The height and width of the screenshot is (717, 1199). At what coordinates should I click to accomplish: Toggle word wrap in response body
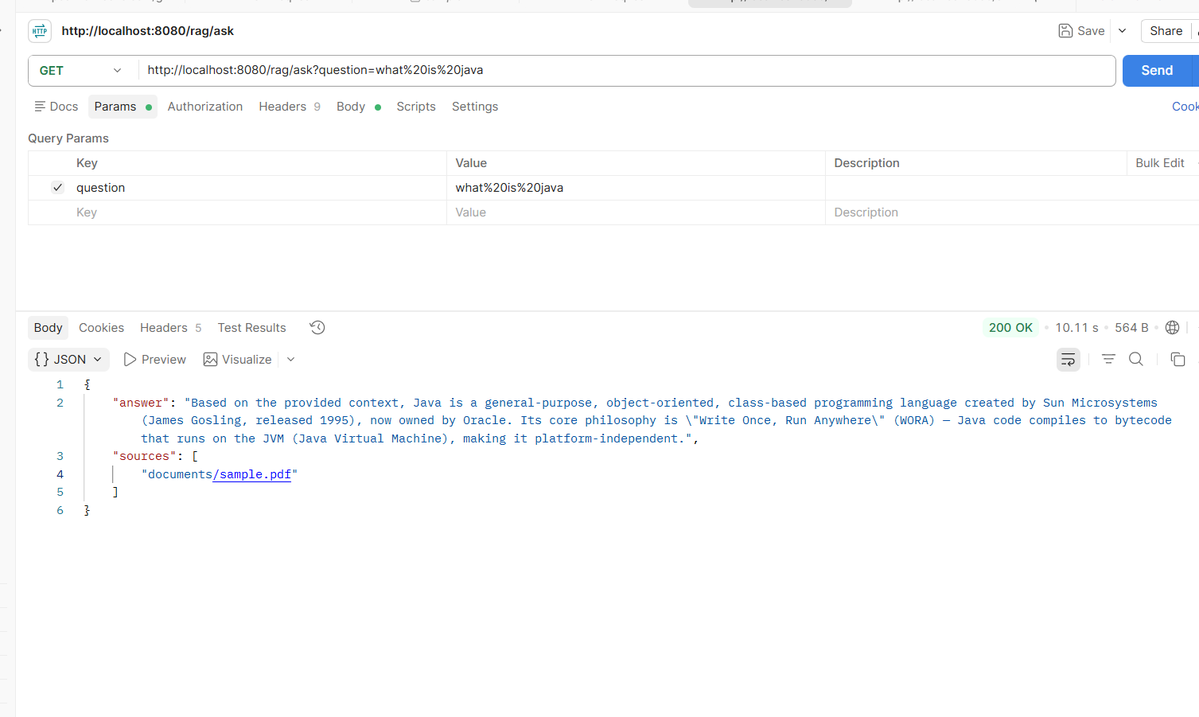1068,359
